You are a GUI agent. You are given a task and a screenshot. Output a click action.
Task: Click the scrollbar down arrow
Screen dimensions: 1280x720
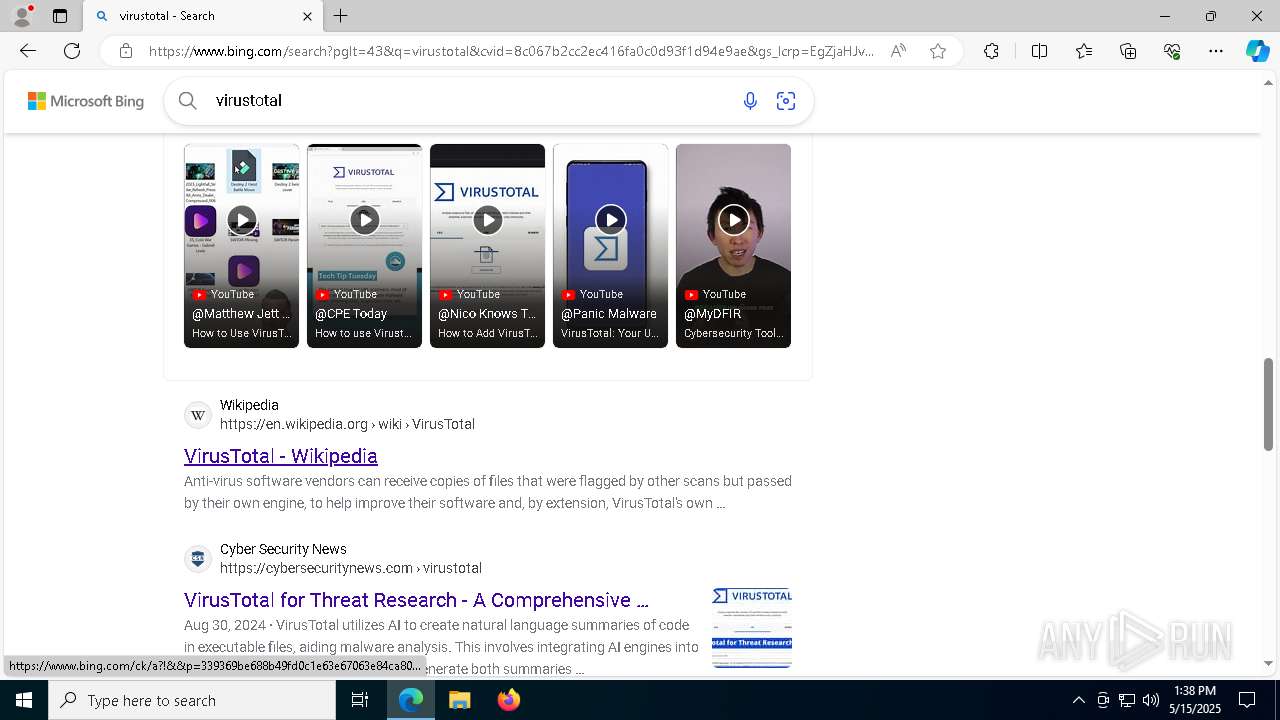point(1269,663)
